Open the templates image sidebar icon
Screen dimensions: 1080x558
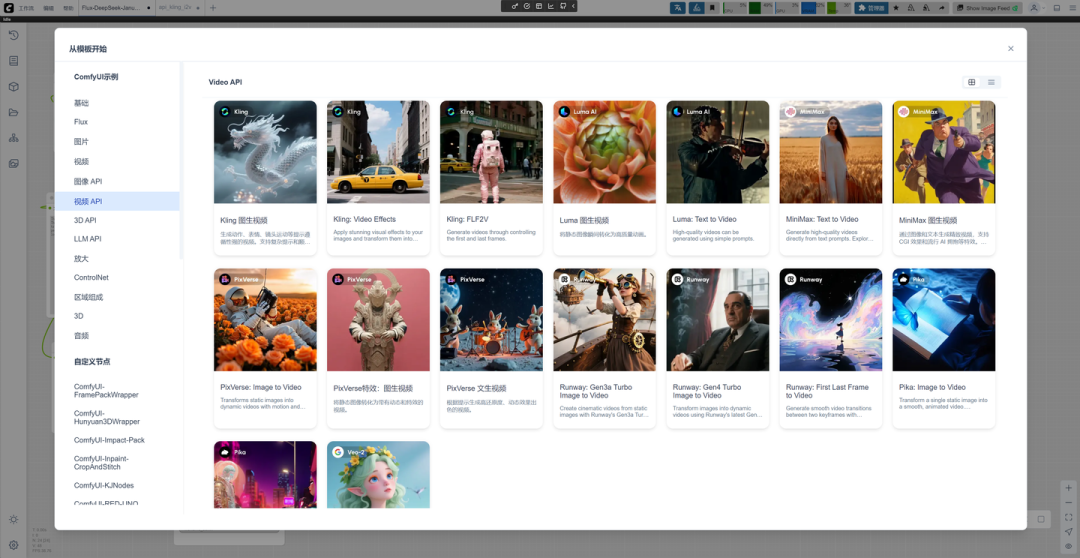13,163
